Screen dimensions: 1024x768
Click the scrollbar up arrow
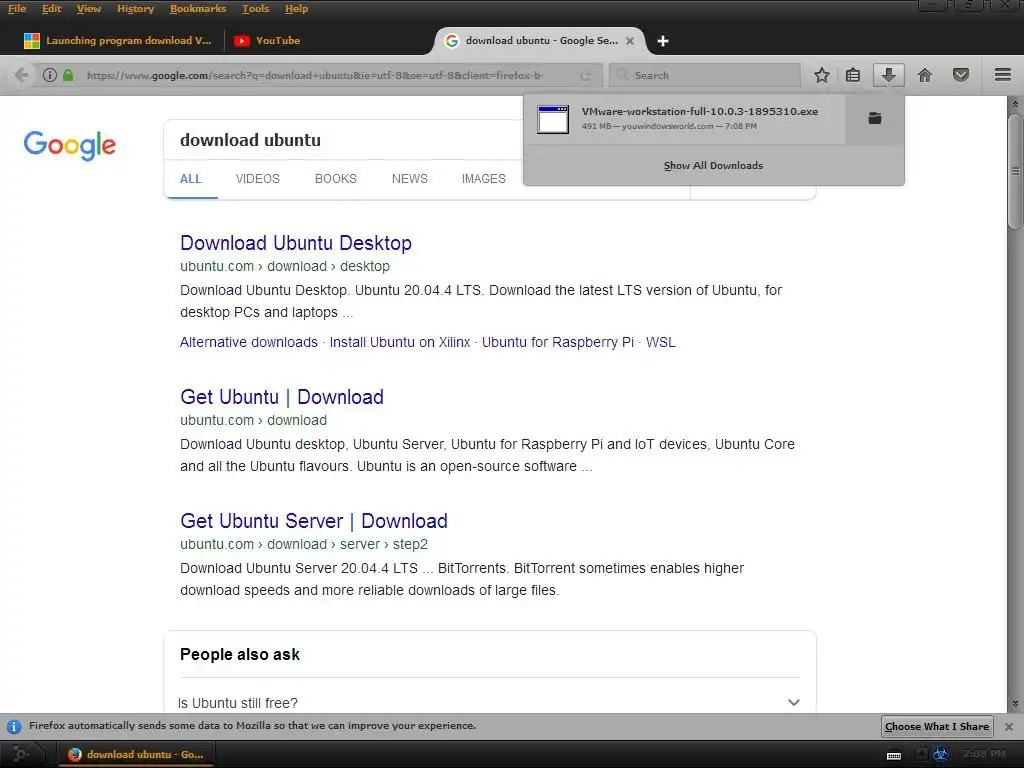click(1015, 104)
